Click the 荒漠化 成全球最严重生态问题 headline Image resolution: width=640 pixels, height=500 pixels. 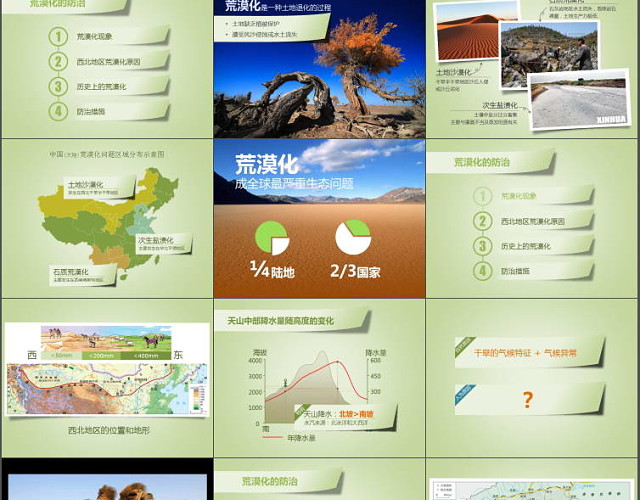tap(294, 172)
